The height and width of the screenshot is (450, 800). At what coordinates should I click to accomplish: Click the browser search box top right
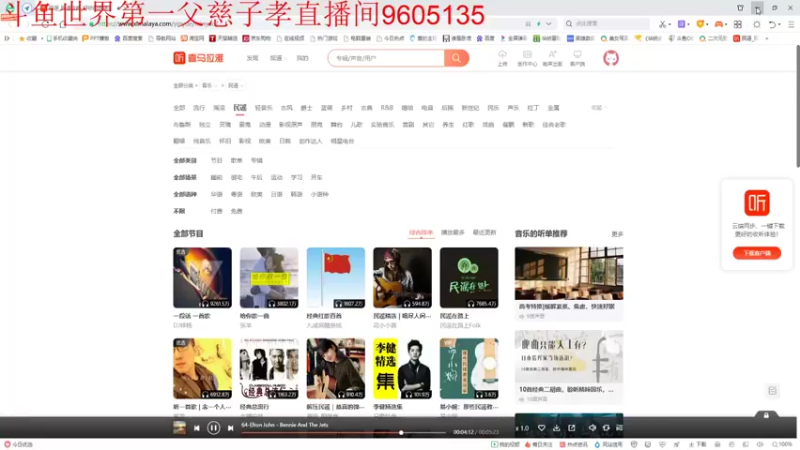(607, 23)
